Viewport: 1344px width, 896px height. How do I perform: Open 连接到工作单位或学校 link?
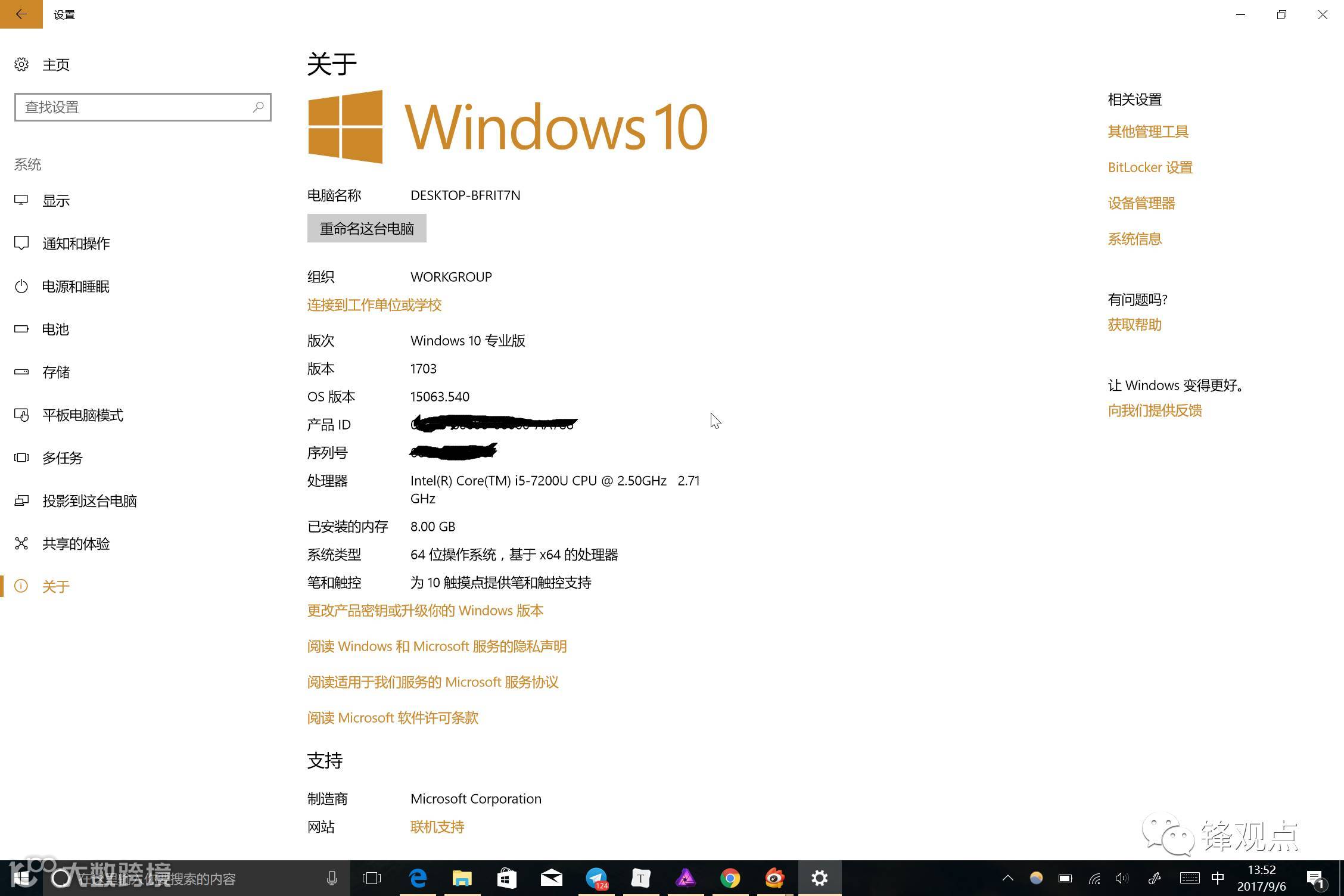click(374, 305)
